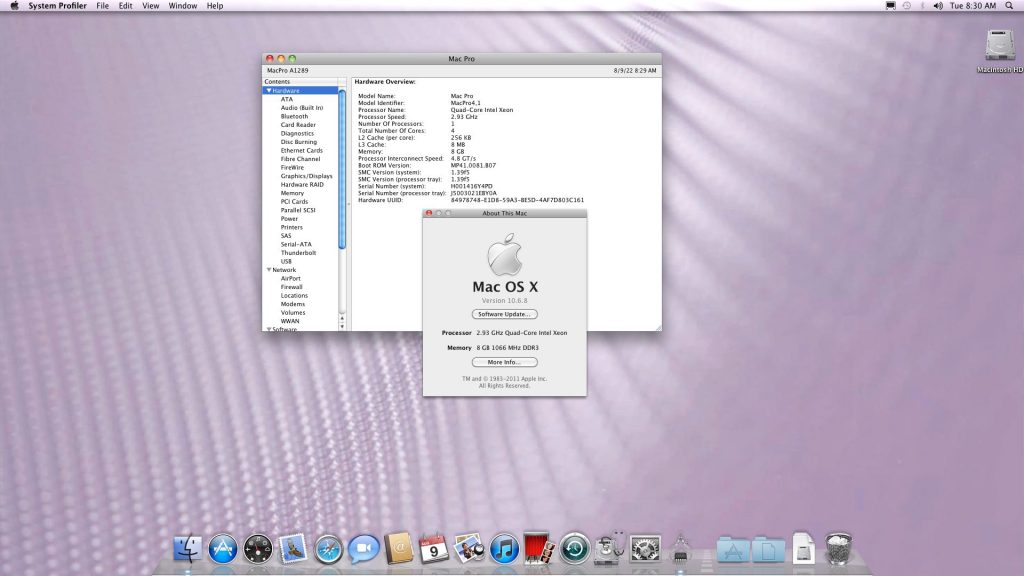This screenshot has height=576, width=1024.
Task: Open Address Book in the dock
Action: (398, 549)
